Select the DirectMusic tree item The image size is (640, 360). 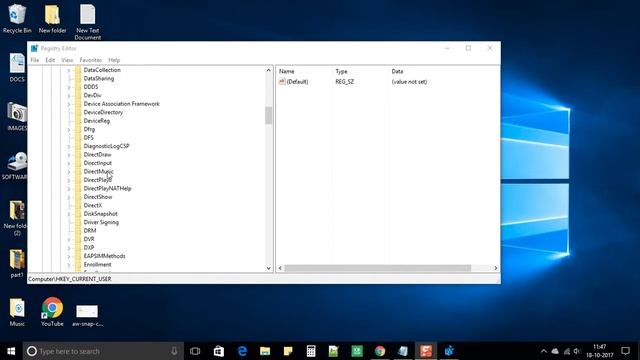pyautogui.click(x=99, y=171)
